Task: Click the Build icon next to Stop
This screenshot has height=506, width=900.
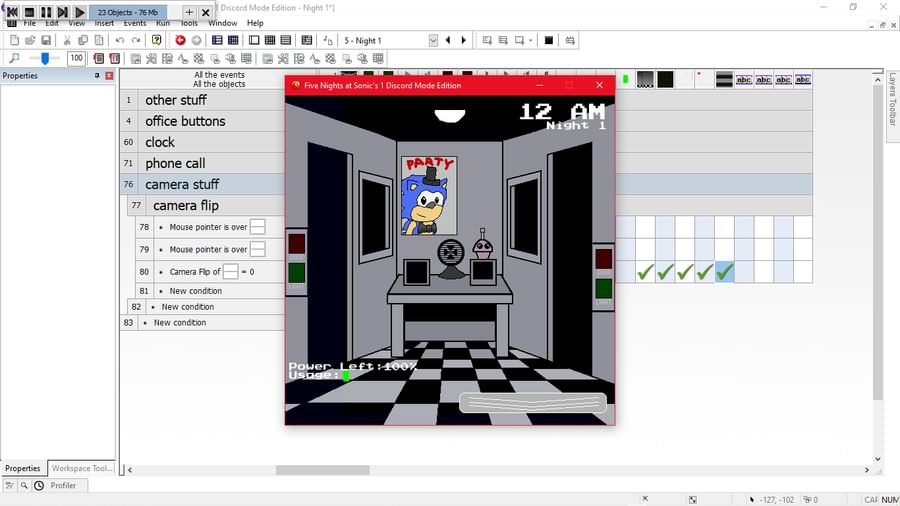Action: tap(570, 40)
